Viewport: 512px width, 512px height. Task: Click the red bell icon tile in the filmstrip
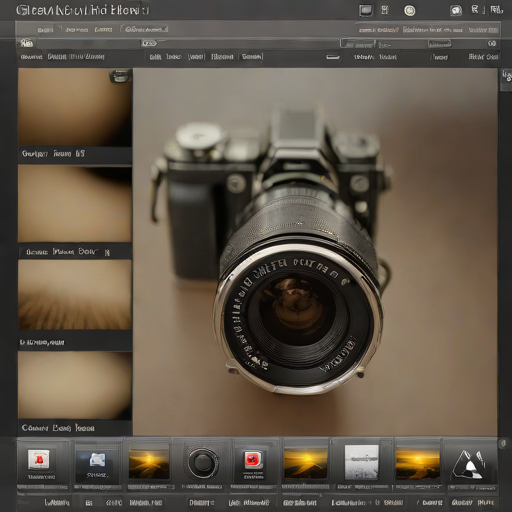coord(39,459)
